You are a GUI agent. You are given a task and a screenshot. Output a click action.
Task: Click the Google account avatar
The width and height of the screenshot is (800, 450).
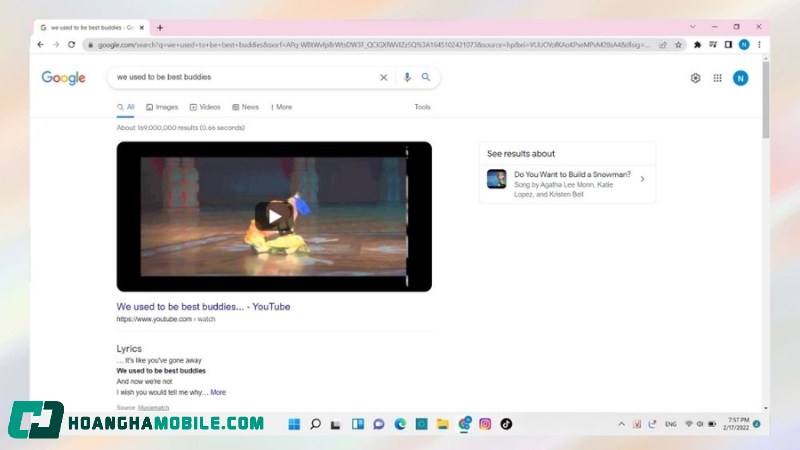pyautogui.click(x=740, y=78)
